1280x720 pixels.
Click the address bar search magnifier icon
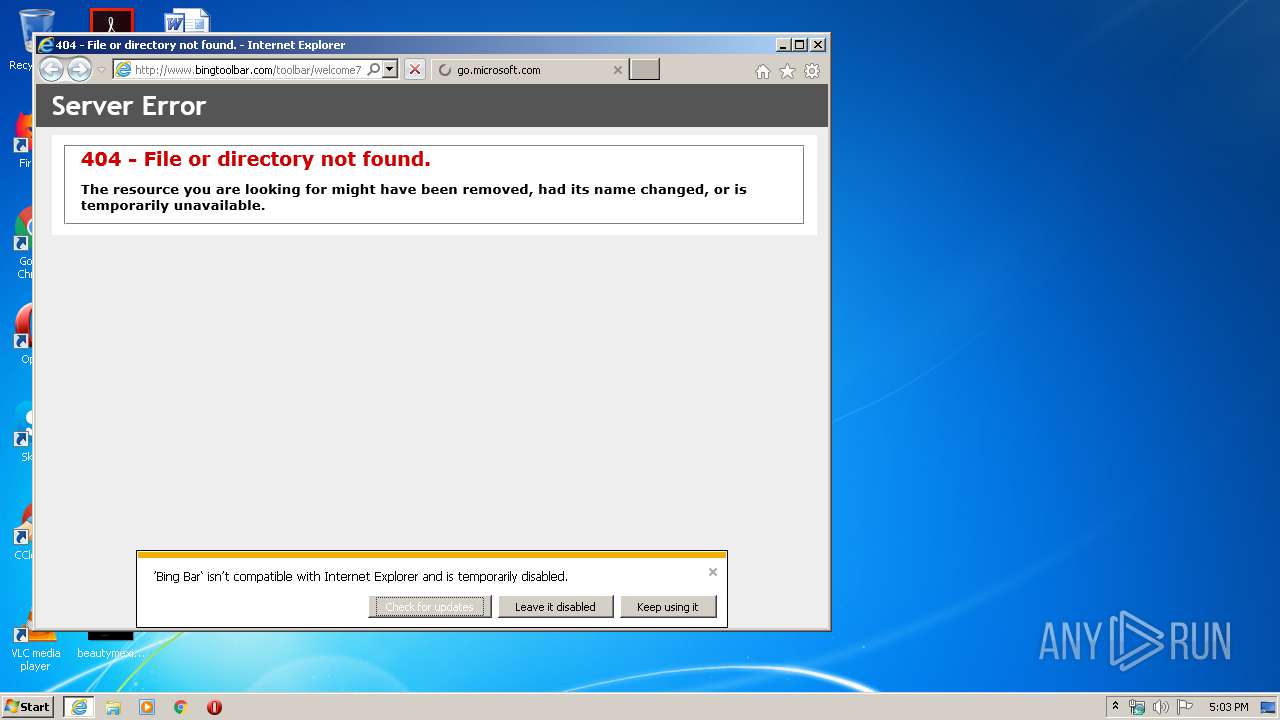point(374,70)
